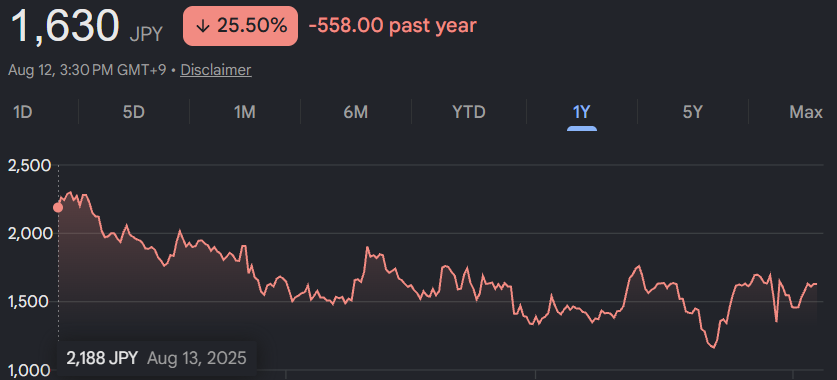
Task: Select the Max time range
Action: [x=806, y=113]
